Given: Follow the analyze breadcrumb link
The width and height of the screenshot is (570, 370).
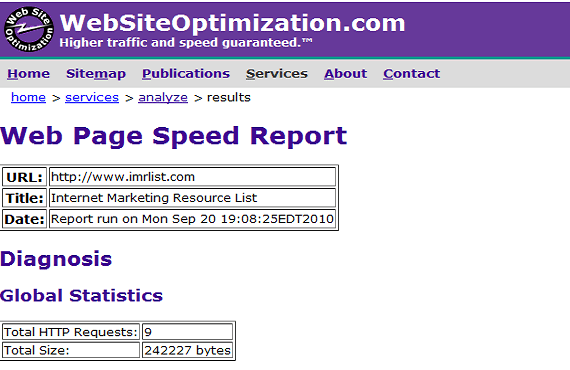Looking at the screenshot, I should coord(163,97).
